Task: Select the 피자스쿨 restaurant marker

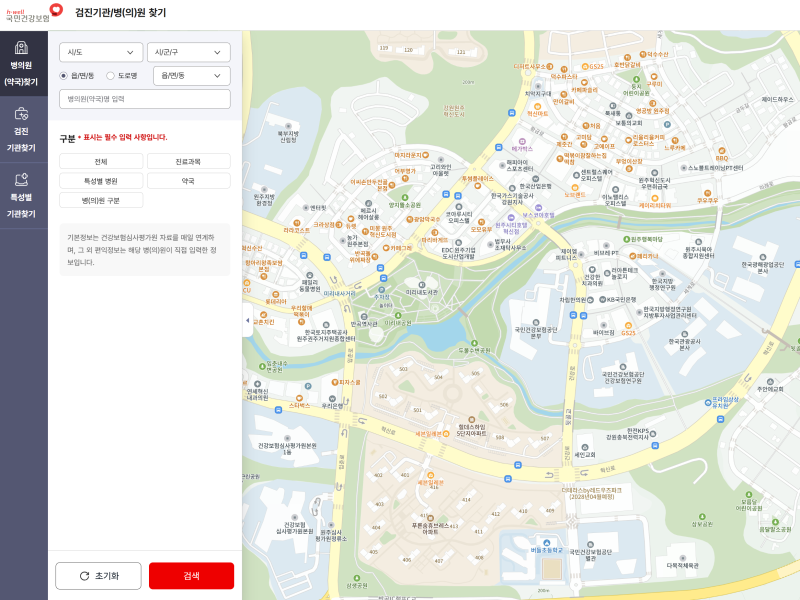Action: (x=335, y=382)
